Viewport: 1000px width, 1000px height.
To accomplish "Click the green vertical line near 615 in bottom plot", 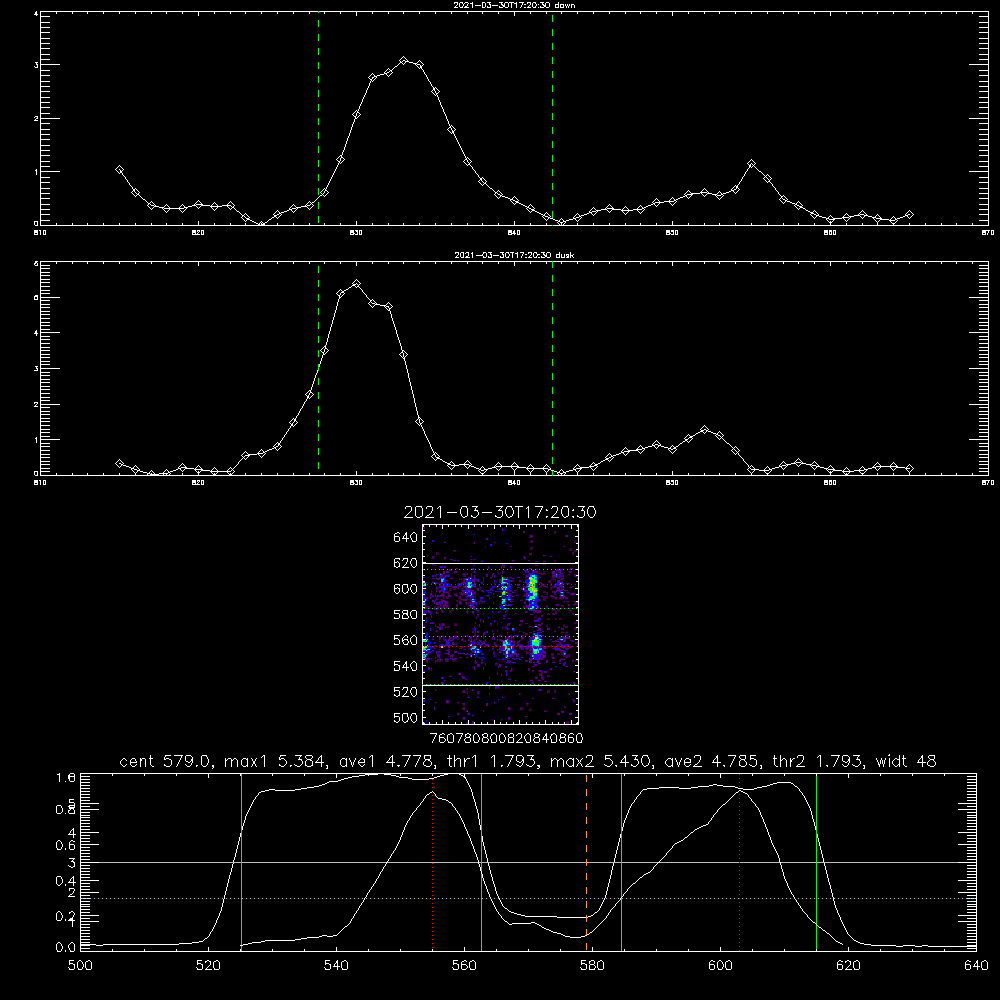I will pyautogui.click(x=816, y=861).
